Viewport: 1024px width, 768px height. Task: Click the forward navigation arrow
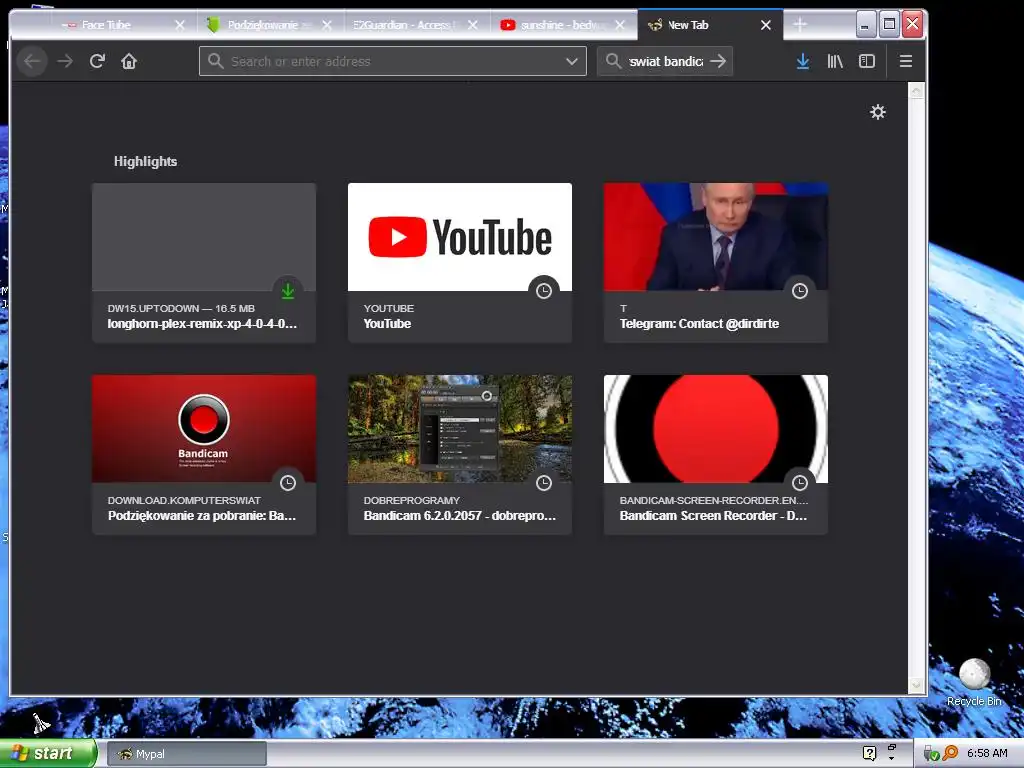click(65, 61)
